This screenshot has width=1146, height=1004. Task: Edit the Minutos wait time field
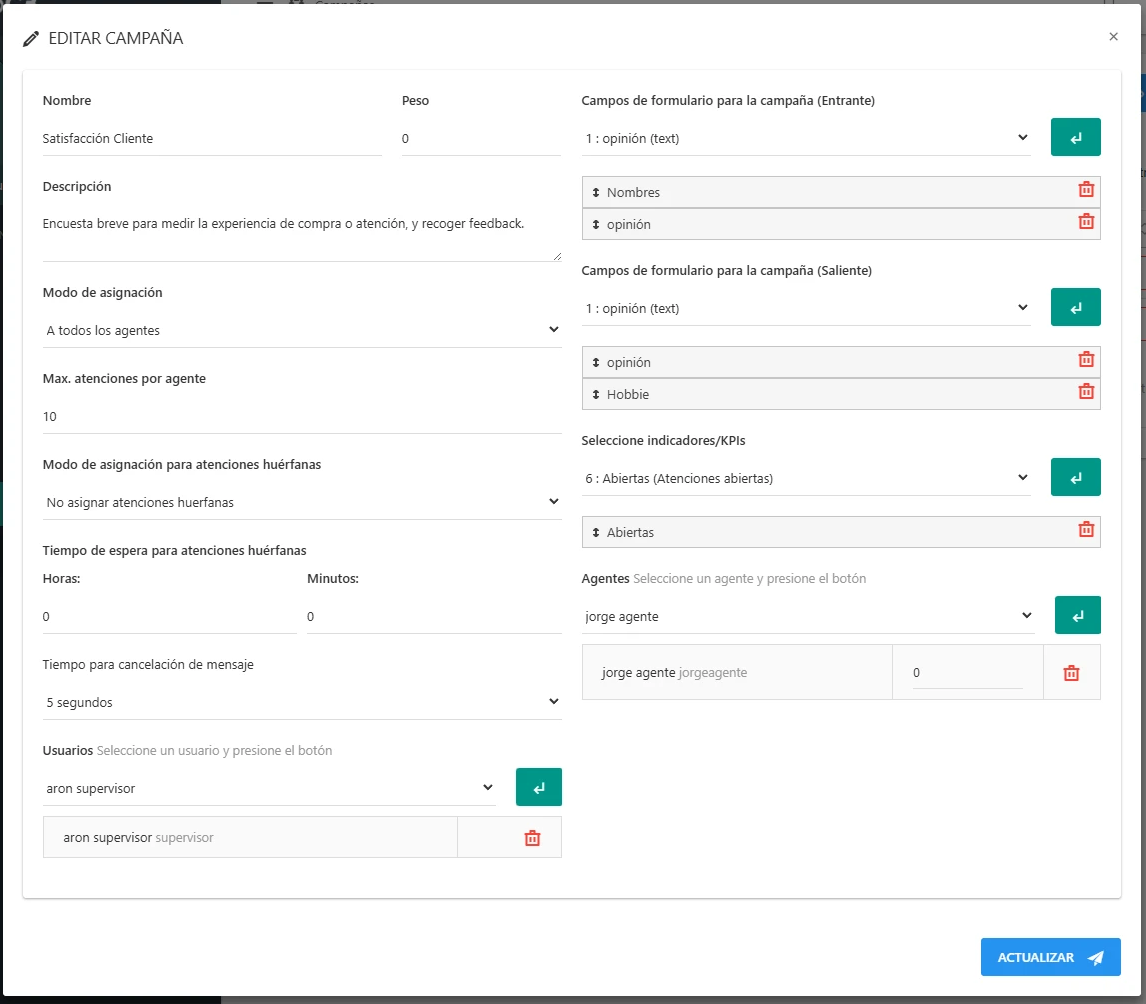coord(434,617)
